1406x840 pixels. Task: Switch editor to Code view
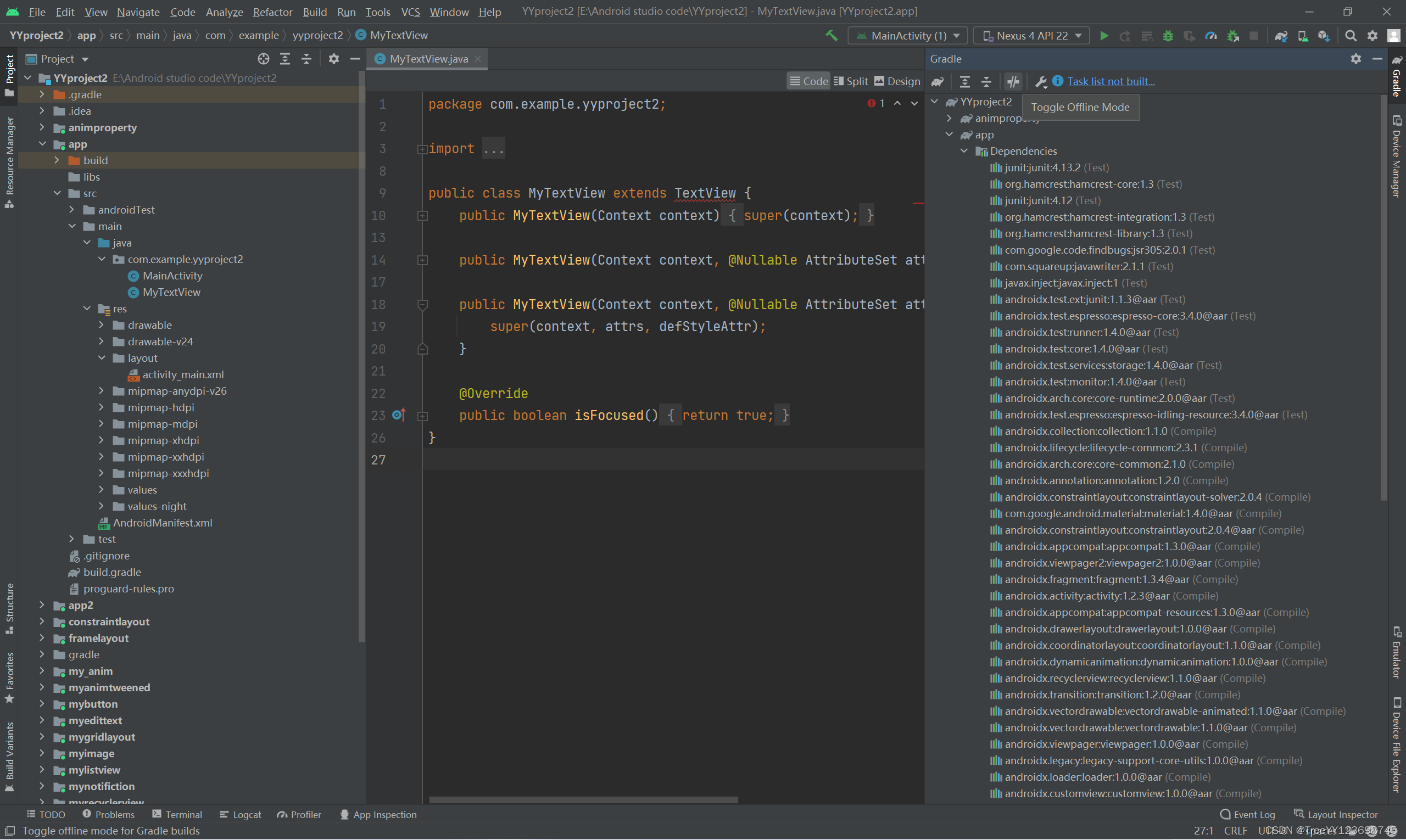tap(808, 81)
